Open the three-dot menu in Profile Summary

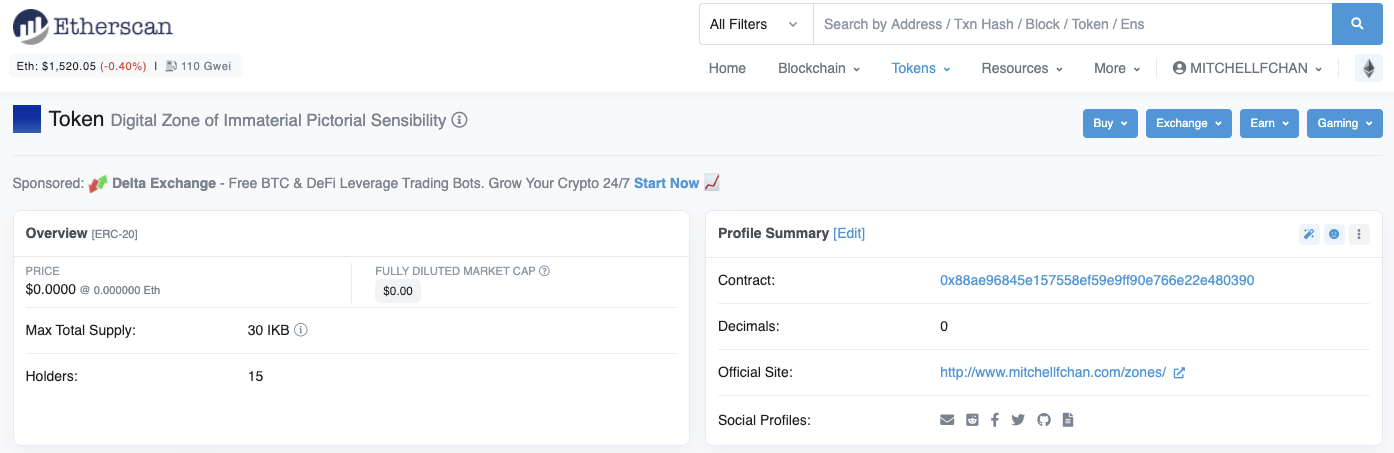tap(1358, 234)
